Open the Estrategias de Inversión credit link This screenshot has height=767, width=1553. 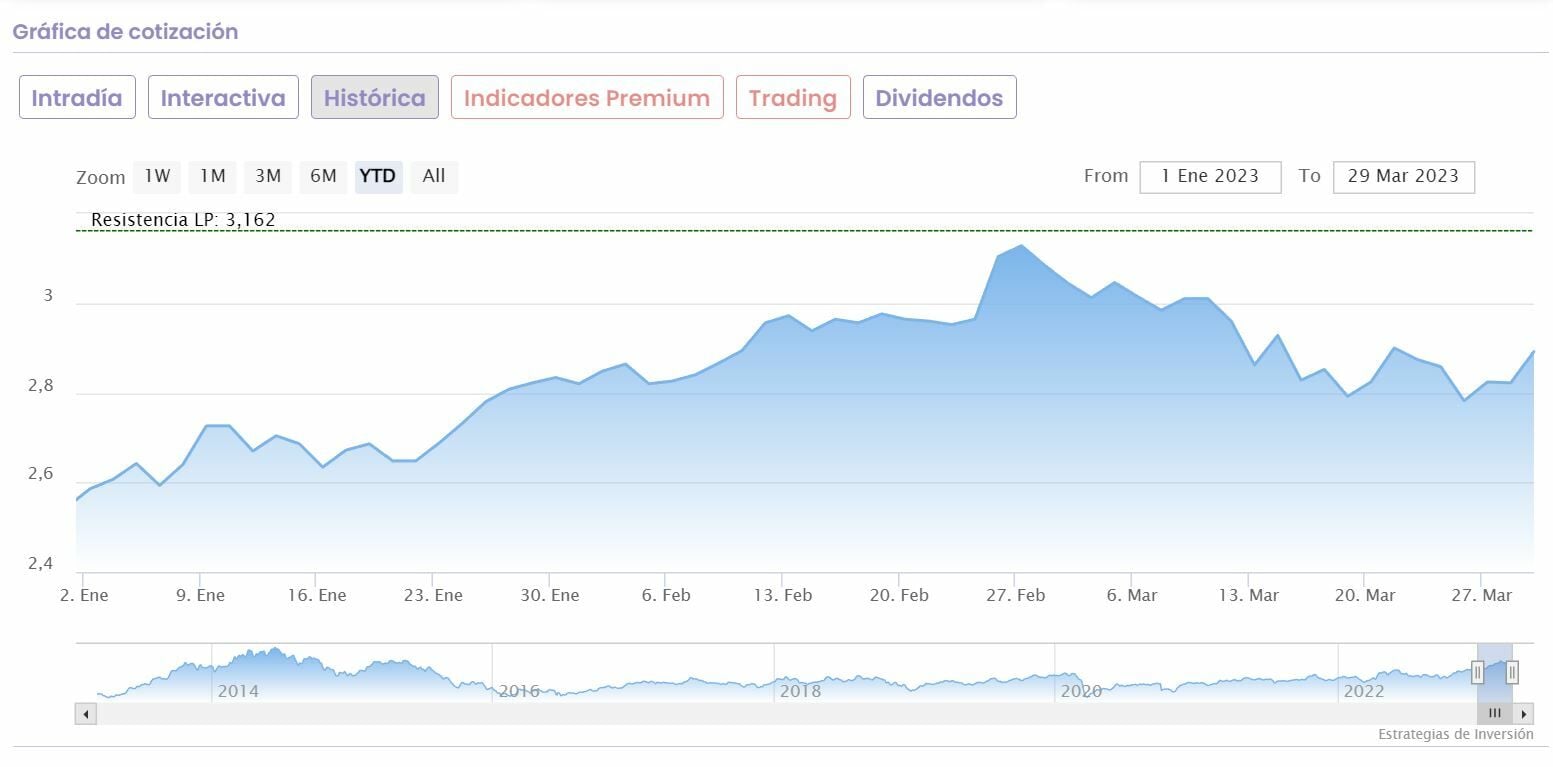click(x=1455, y=735)
